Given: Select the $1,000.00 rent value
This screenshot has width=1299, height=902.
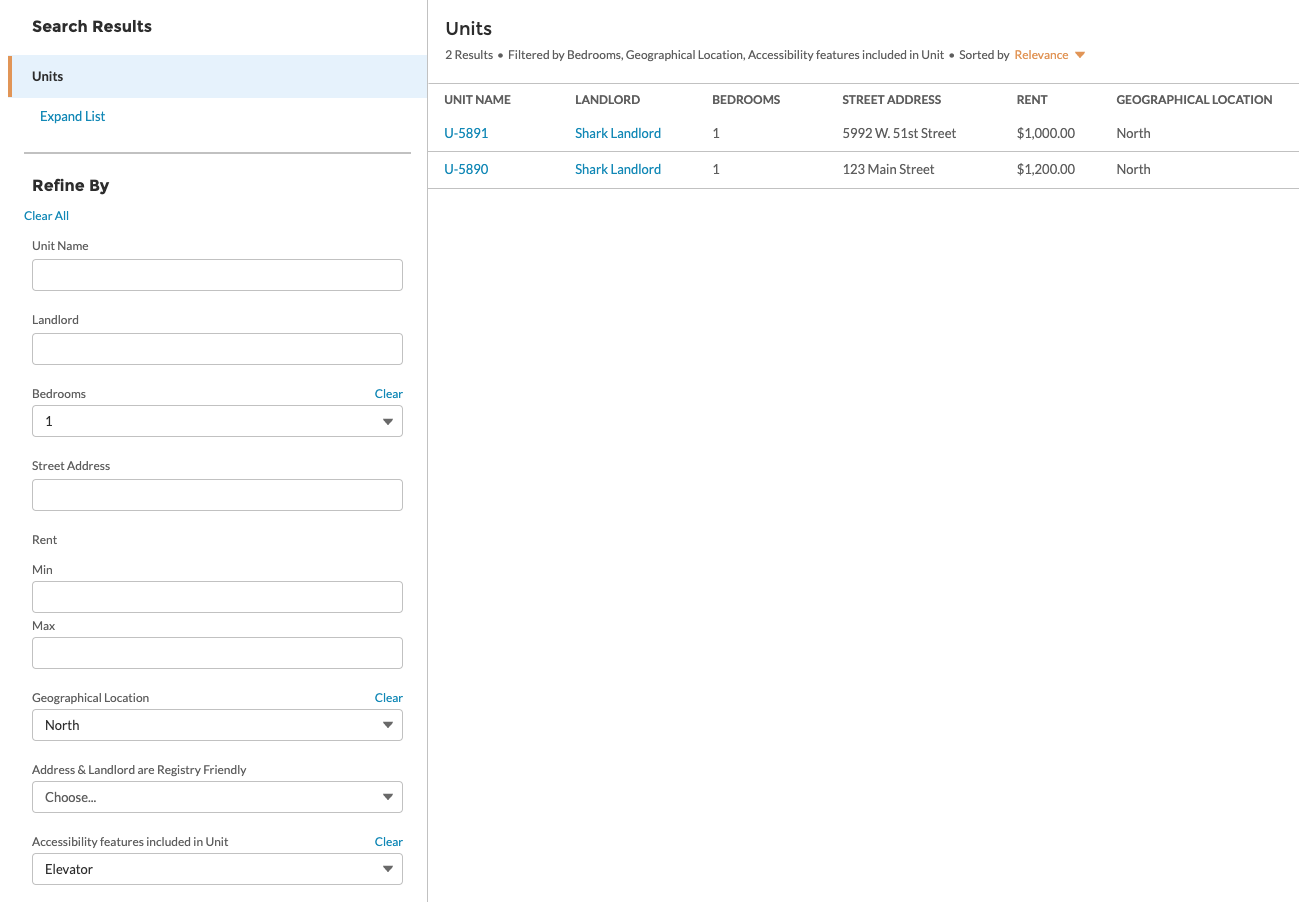Looking at the screenshot, I should coord(1046,133).
